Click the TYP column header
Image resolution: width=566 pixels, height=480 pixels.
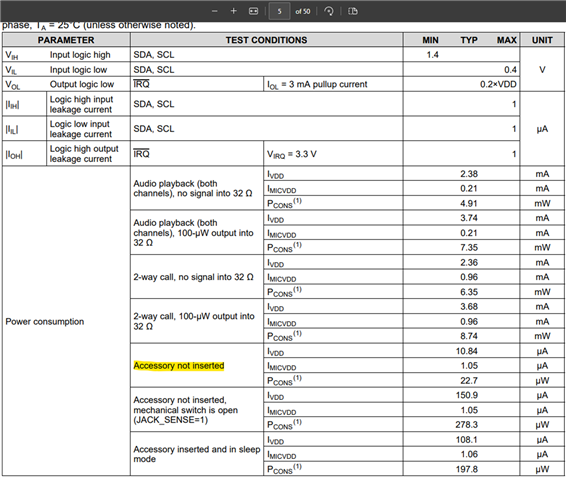click(x=469, y=40)
